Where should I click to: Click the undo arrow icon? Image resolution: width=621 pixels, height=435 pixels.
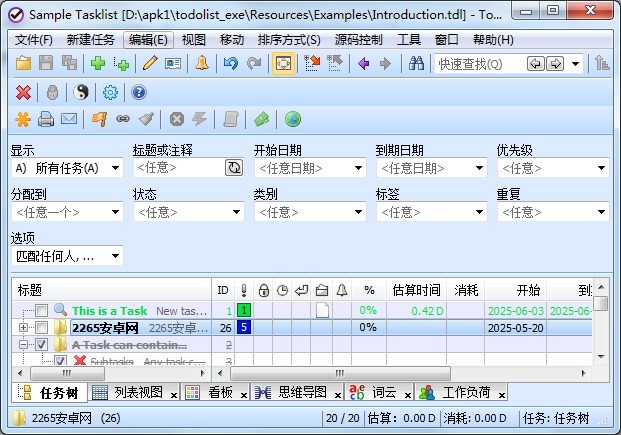point(231,64)
